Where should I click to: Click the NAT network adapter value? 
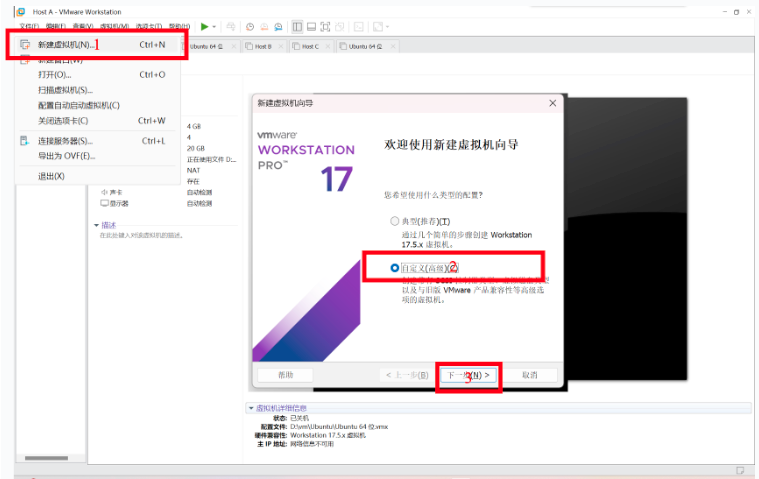(x=193, y=170)
